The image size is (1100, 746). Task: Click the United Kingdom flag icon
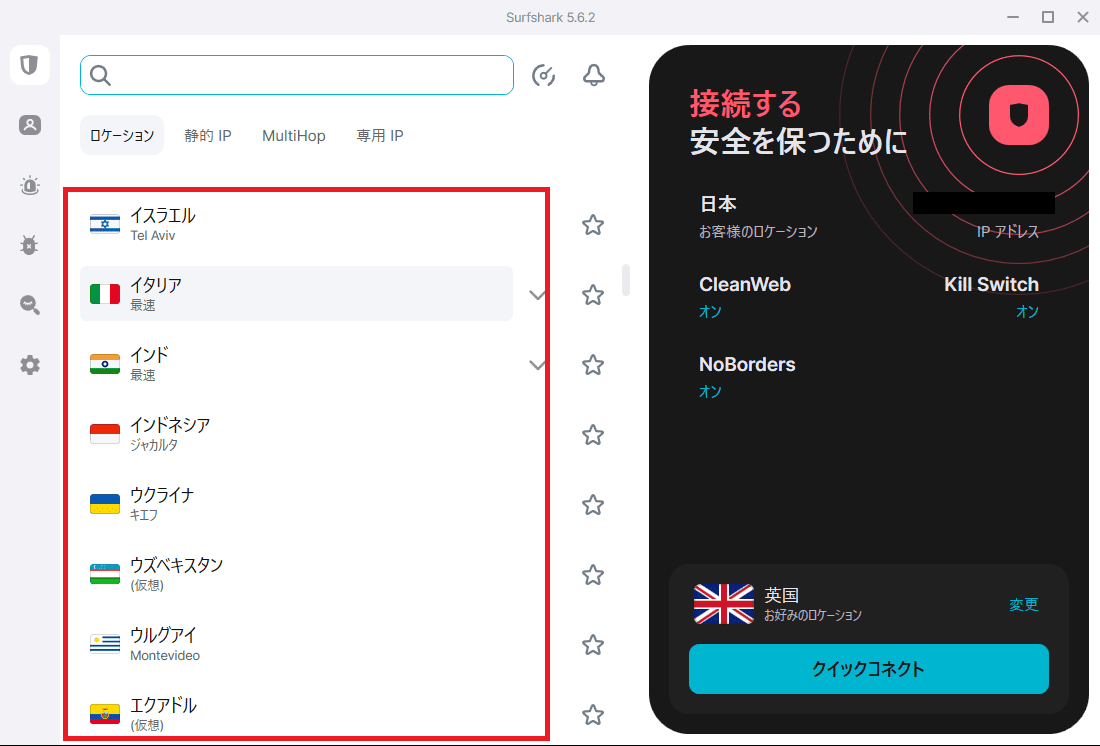pyautogui.click(x=723, y=604)
